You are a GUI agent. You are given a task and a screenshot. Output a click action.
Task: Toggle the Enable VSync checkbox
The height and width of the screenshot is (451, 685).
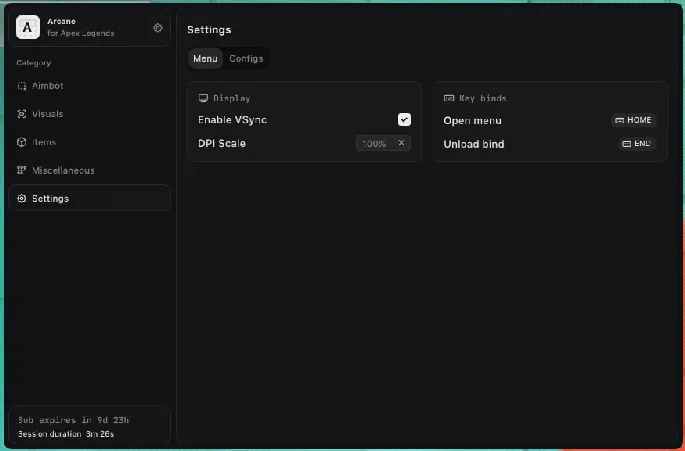coord(404,120)
